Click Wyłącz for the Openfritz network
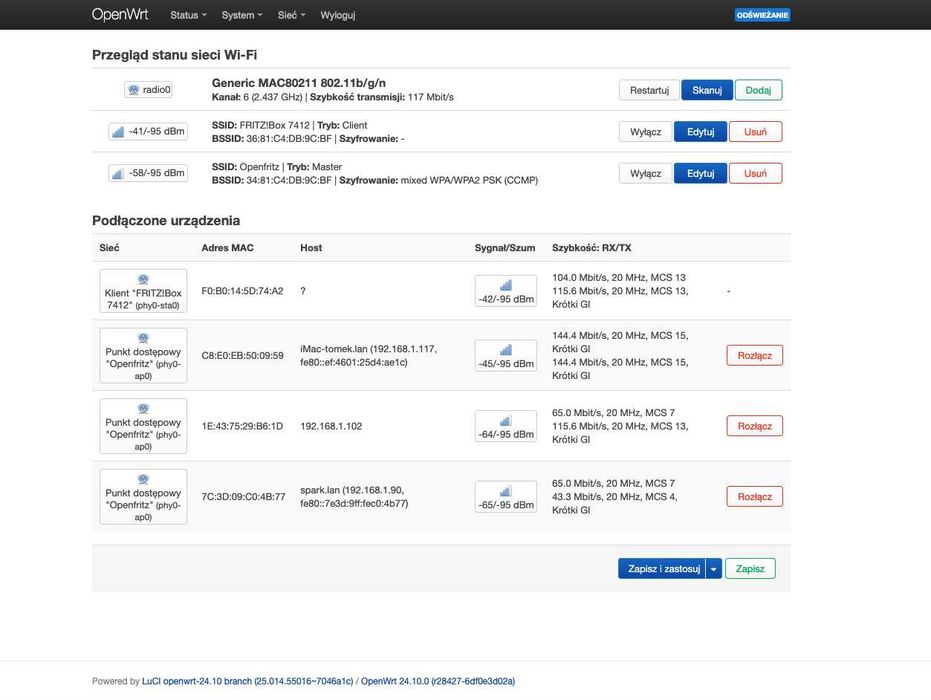Screen dimensions: 931x700 (x=645, y=173)
